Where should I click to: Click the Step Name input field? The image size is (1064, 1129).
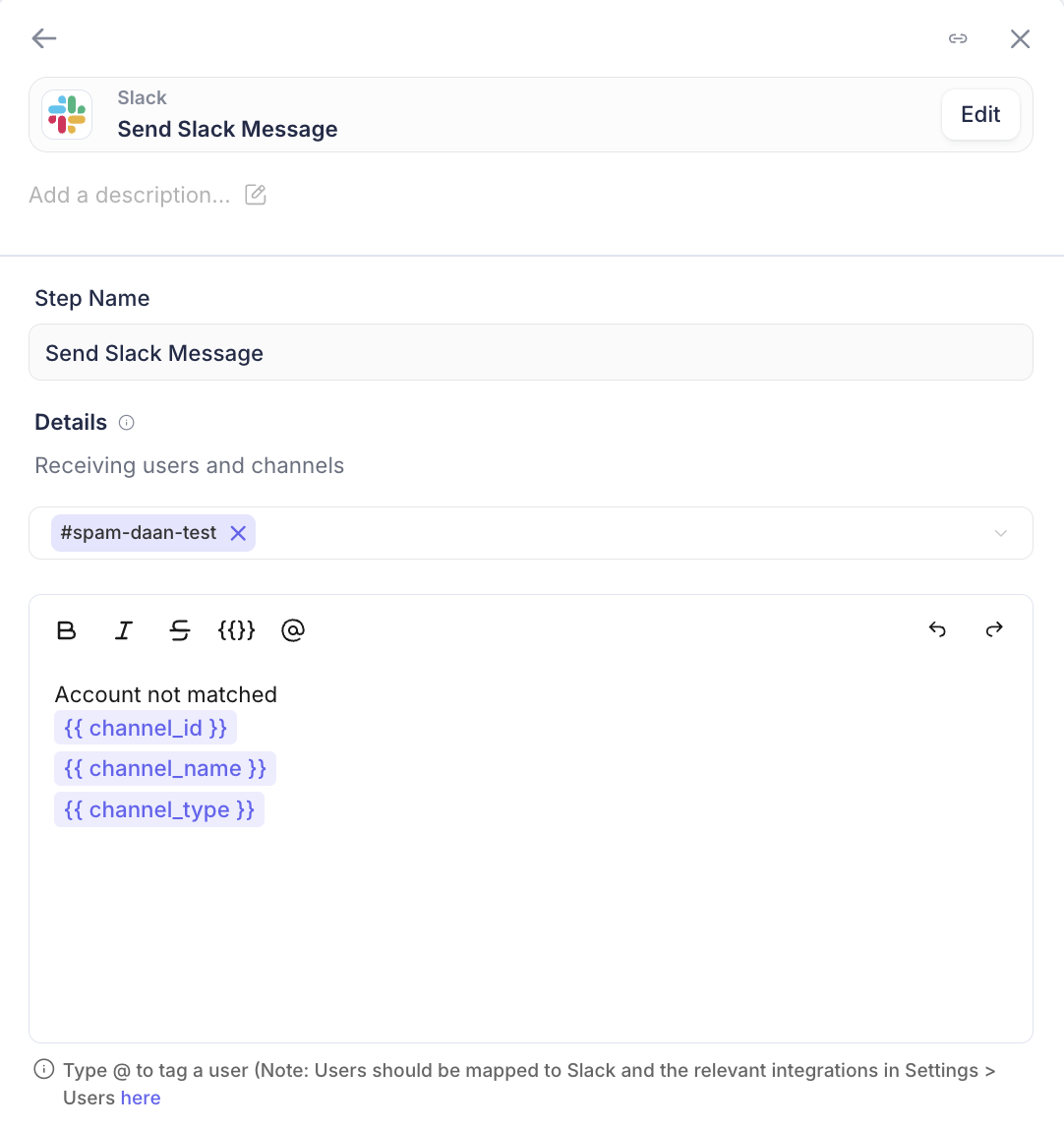click(x=531, y=353)
